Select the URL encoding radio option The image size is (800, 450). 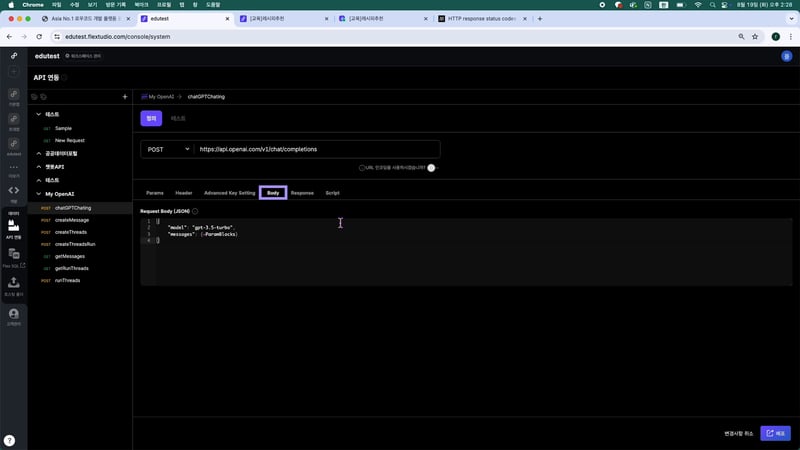[x=362, y=168]
